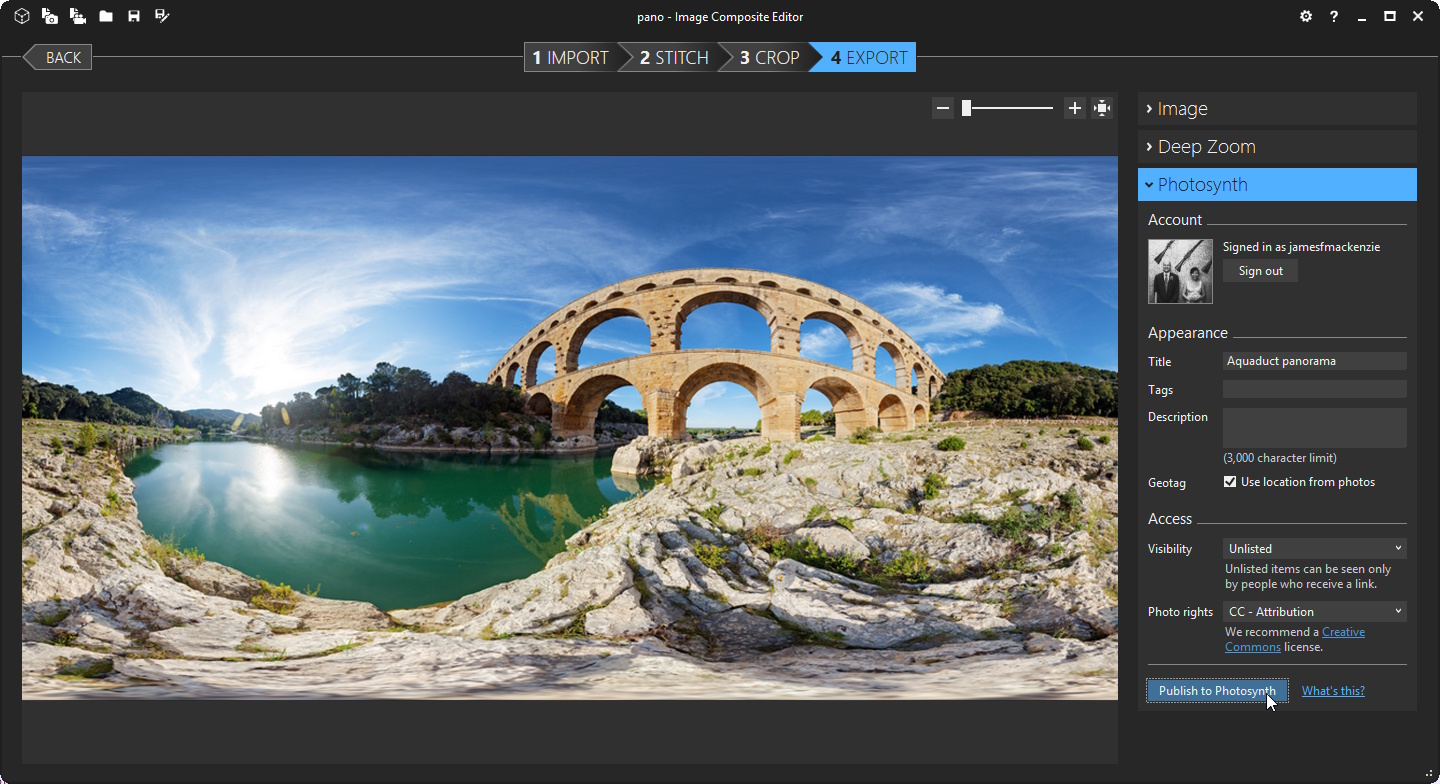Open an existing project file
The image size is (1440, 784).
(105, 16)
